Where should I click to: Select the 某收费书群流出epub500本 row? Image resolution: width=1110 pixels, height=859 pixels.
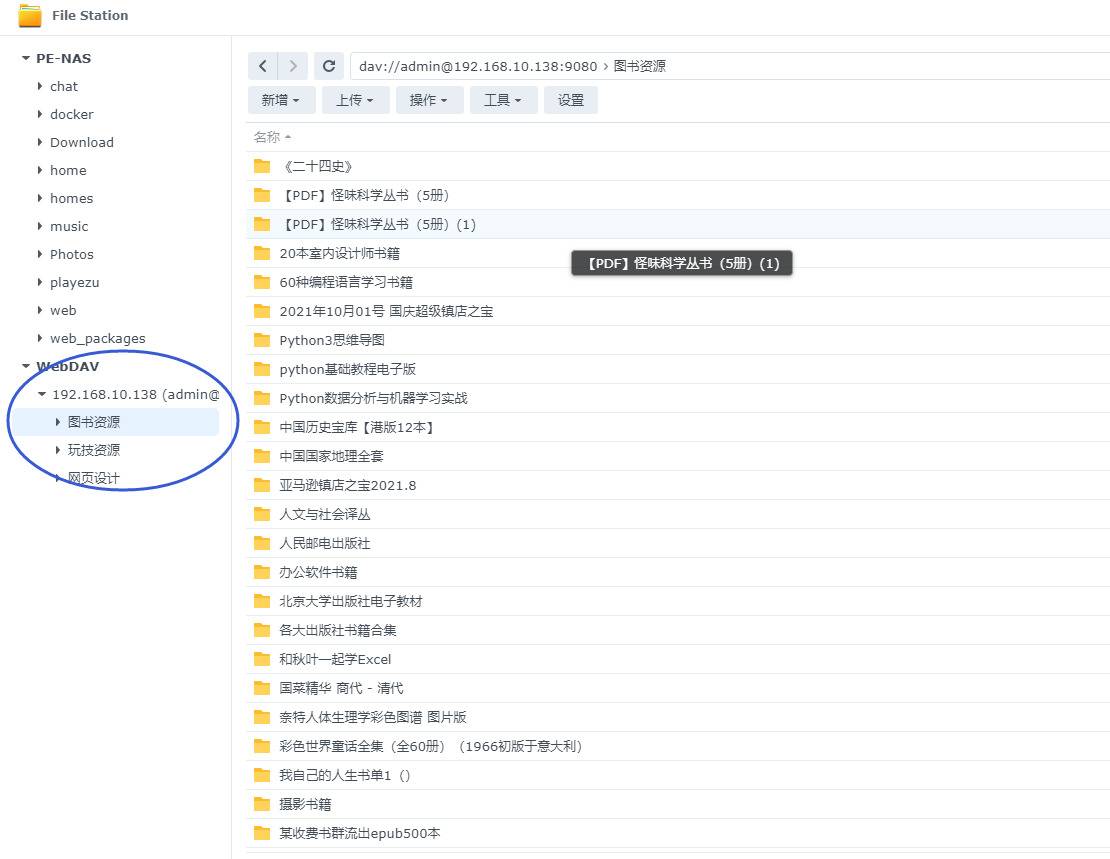[677, 833]
